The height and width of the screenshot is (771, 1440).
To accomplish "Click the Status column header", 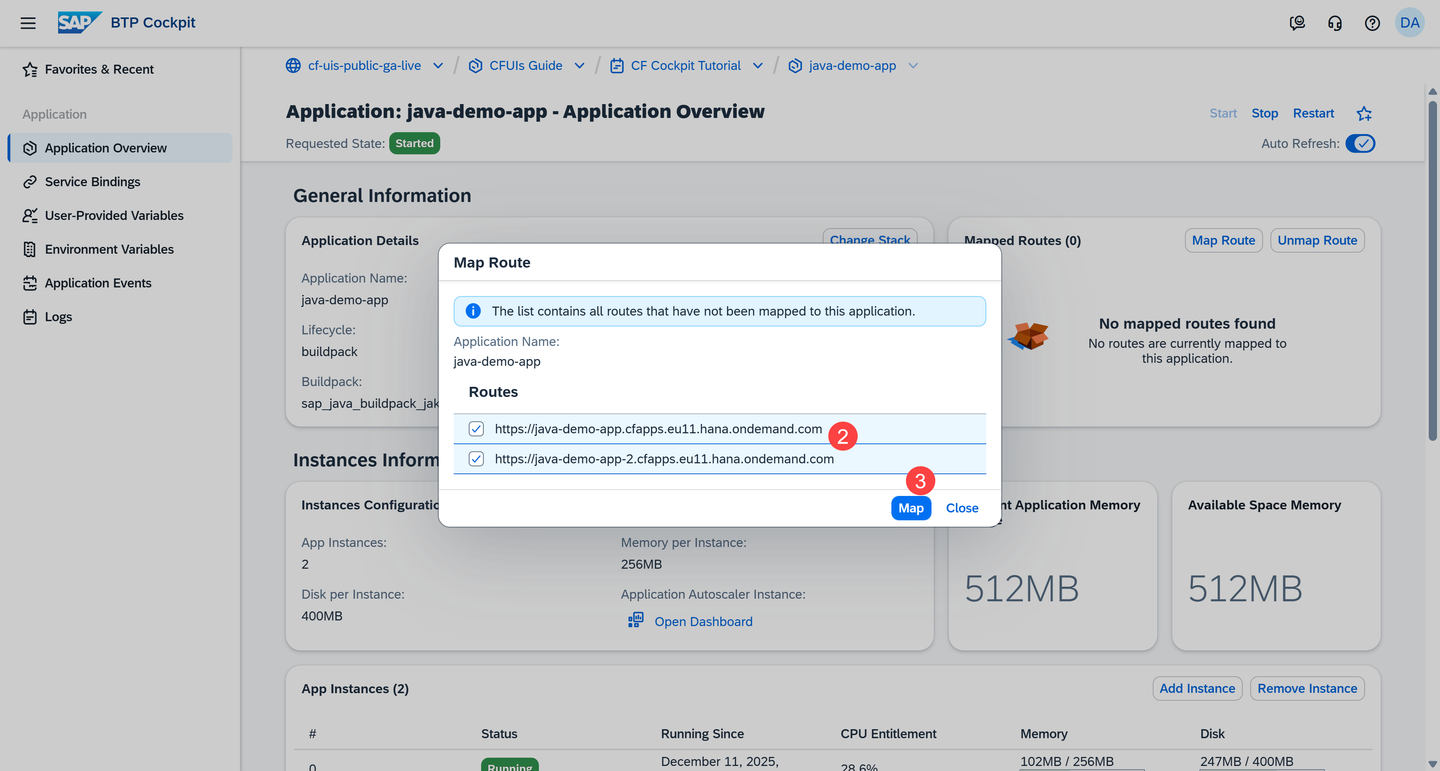I will point(499,734).
